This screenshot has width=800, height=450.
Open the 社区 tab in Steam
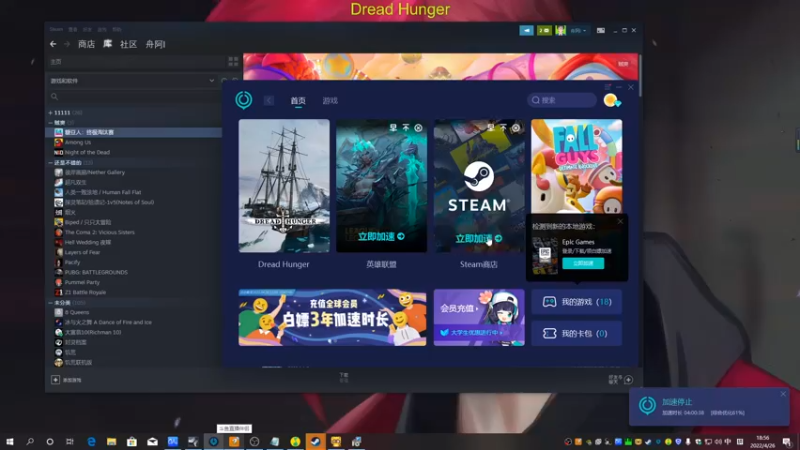tap(128, 44)
